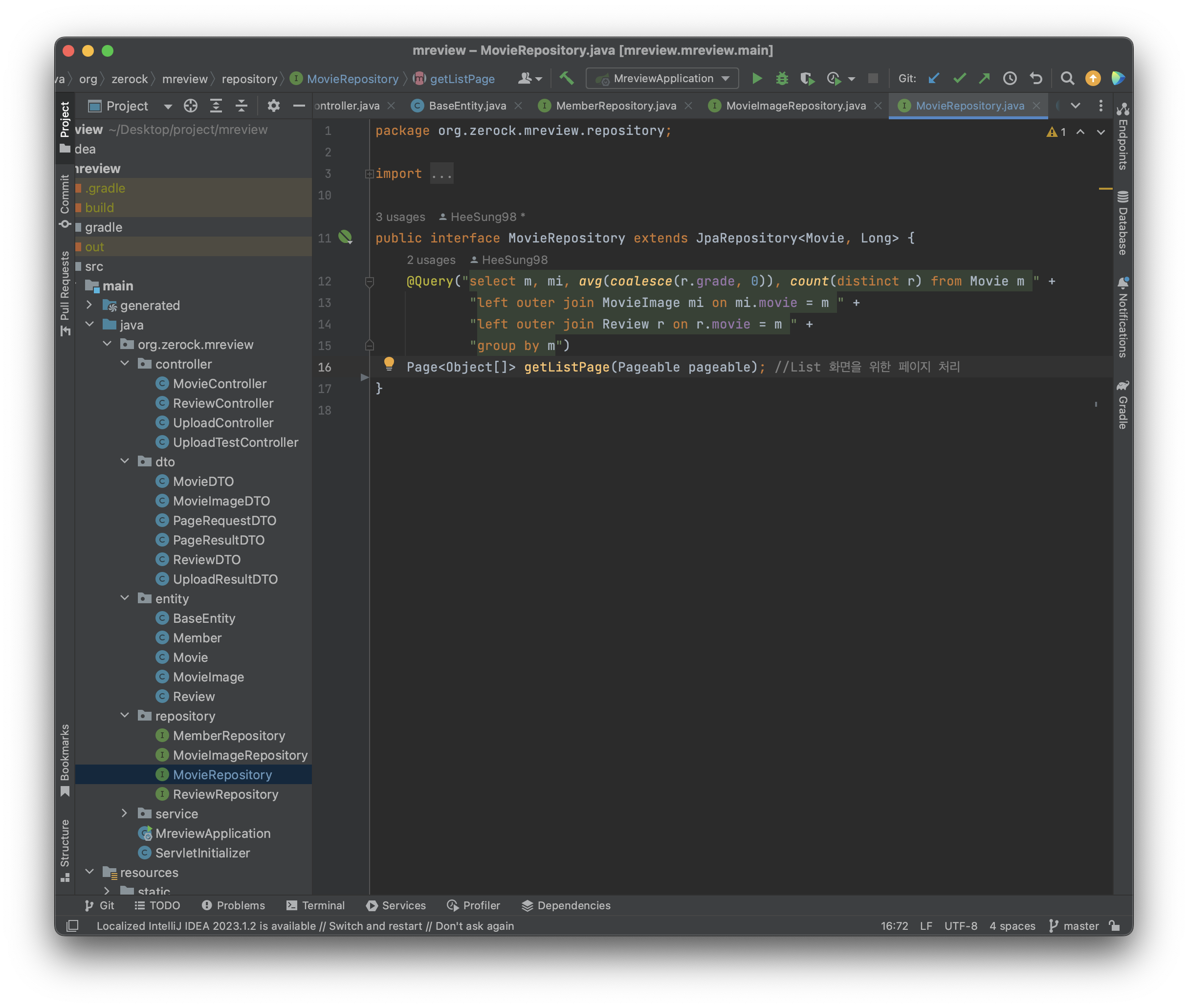
Task: Open the JetBrains Space colorful icon
Action: coord(1118,78)
